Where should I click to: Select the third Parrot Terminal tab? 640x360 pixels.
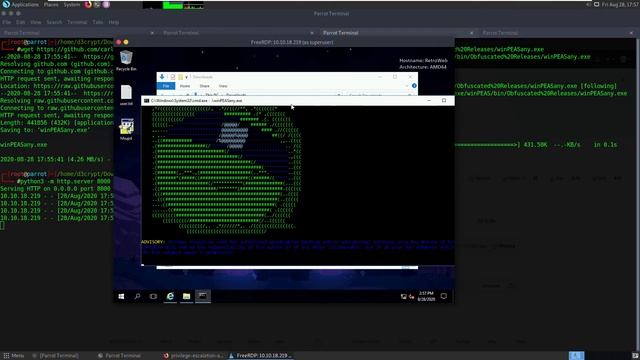pyautogui.click(x=398, y=33)
